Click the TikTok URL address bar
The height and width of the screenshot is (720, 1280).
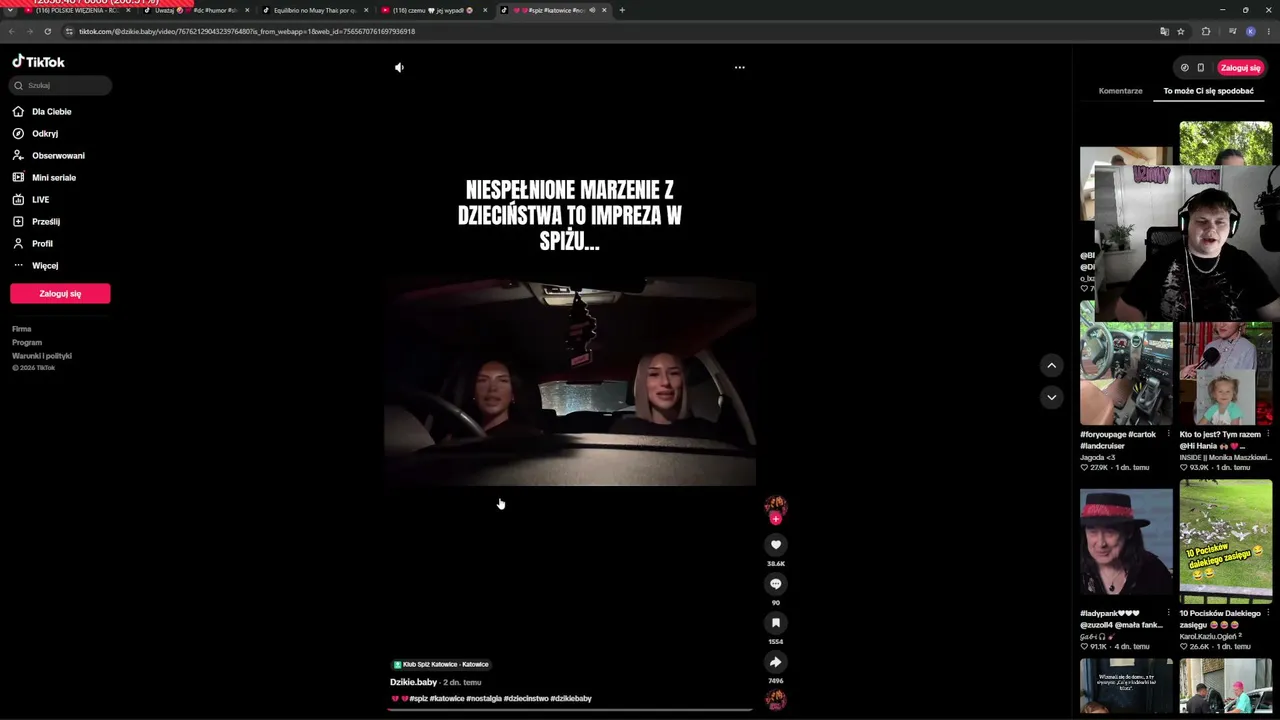(600, 31)
